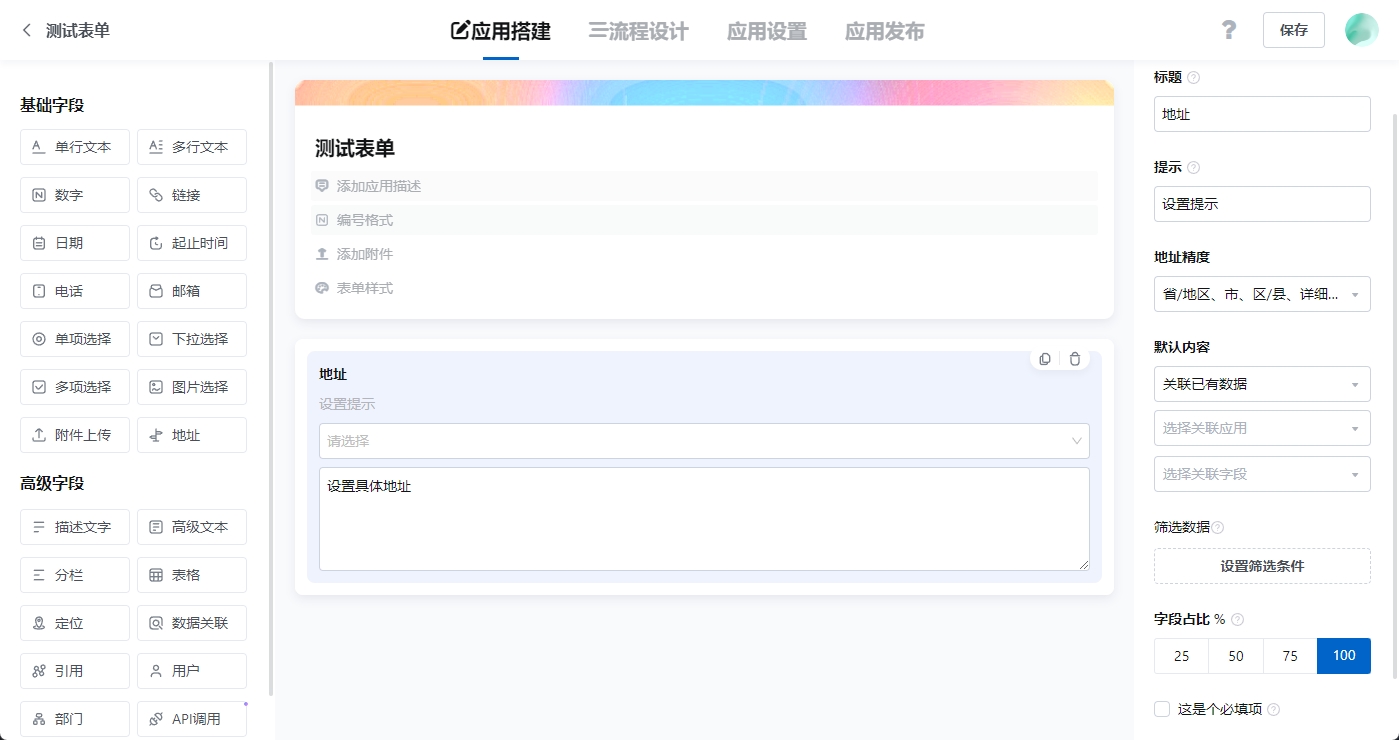This screenshot has width=1399, height=740.
Task: Switch to the 流程设计 tab
Action: [x=638, y=31]
